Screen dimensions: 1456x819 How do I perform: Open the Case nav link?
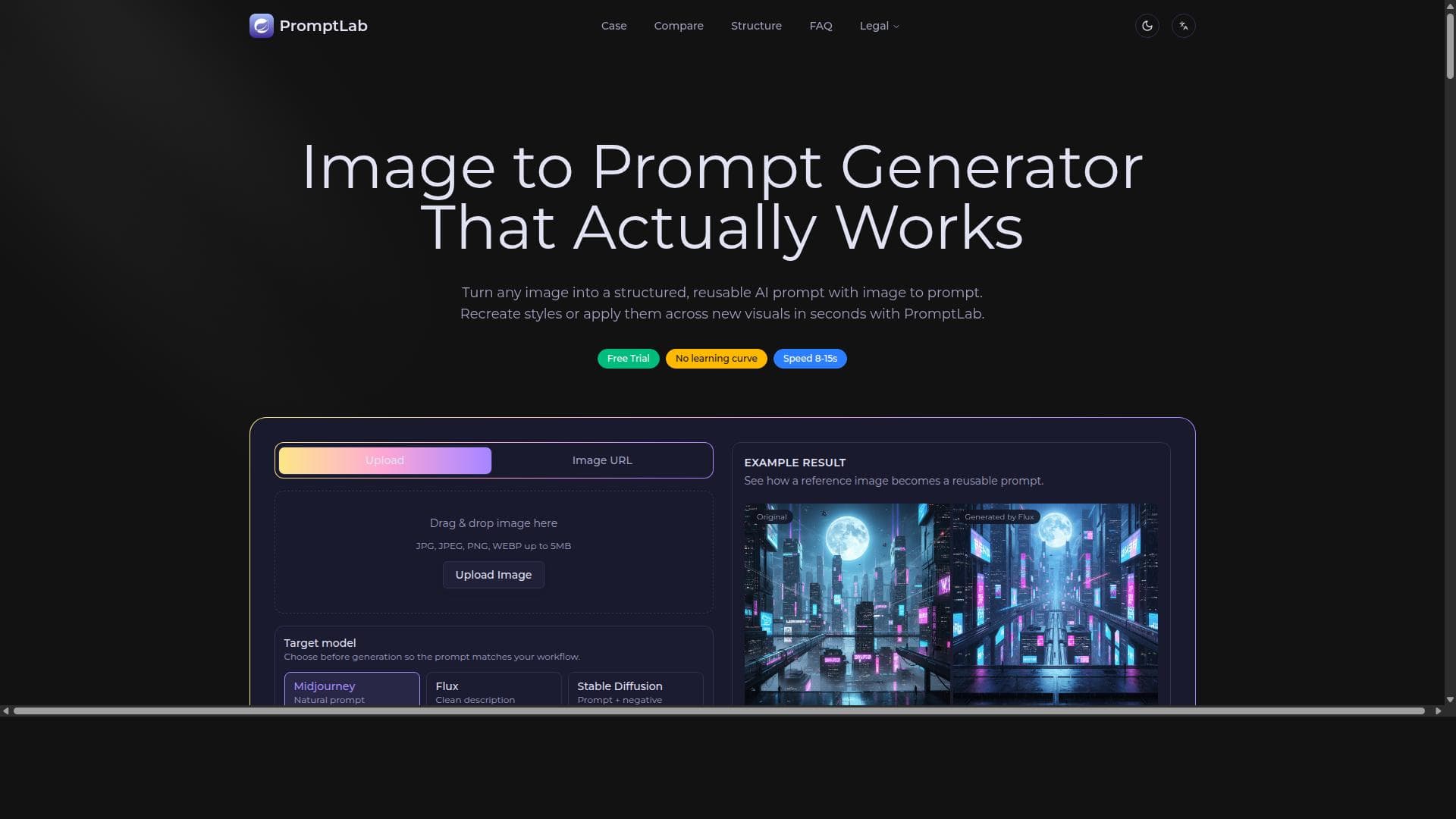tap(614, 26)
